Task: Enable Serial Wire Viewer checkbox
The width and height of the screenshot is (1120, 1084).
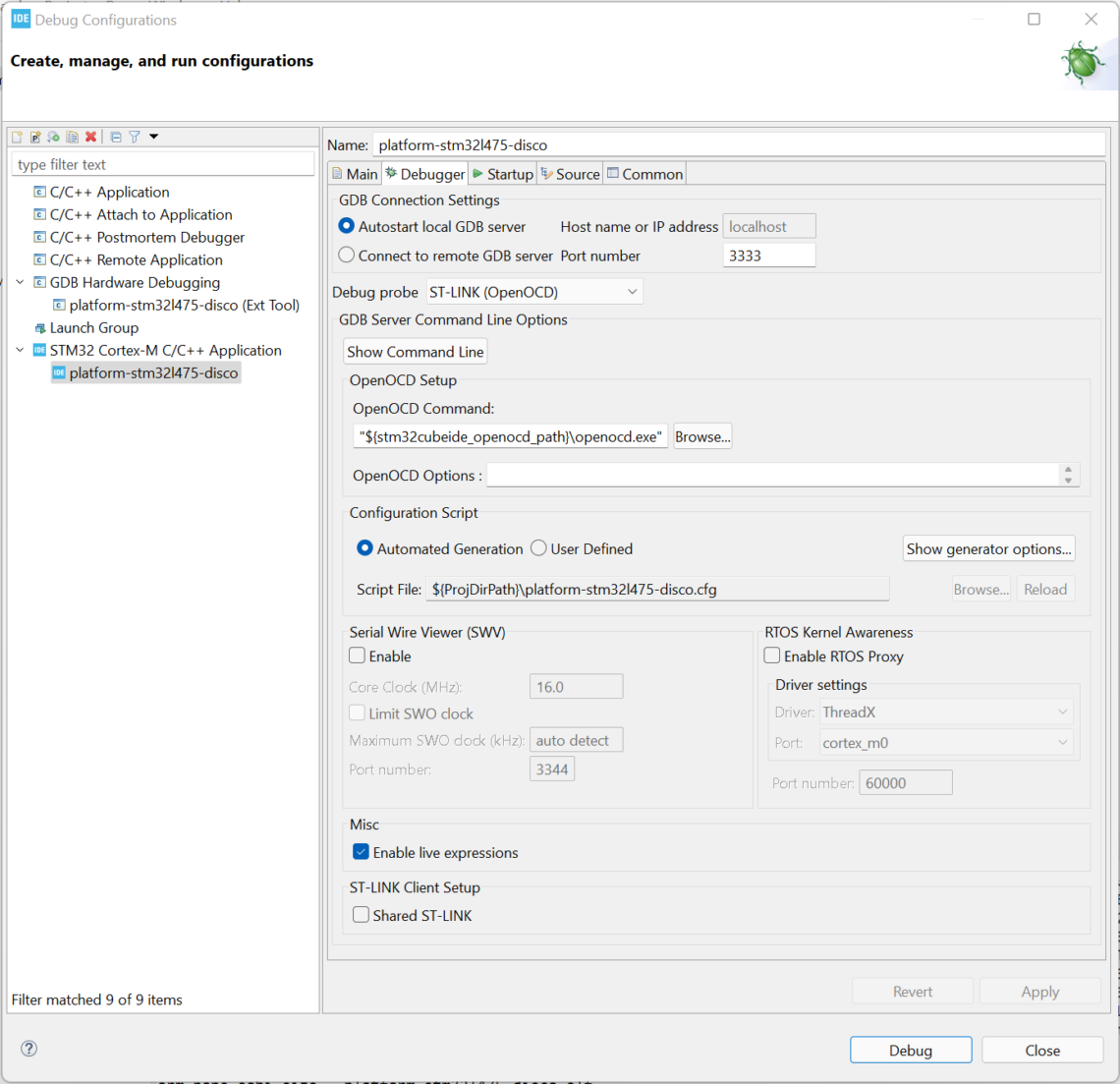Action: tap(358, 656)
